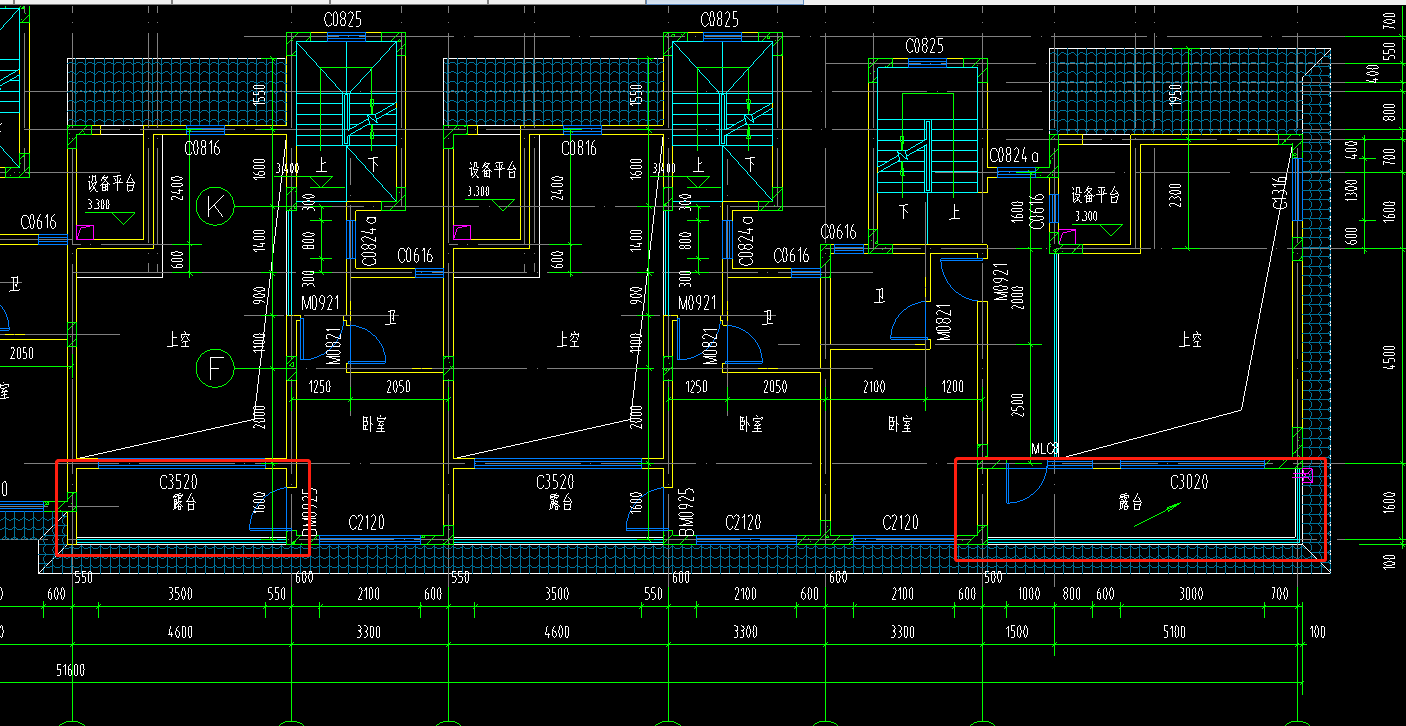The image size is (1406, 726).
Task: Click the 3000 dimension text
Action: [x=1190, y=594]
